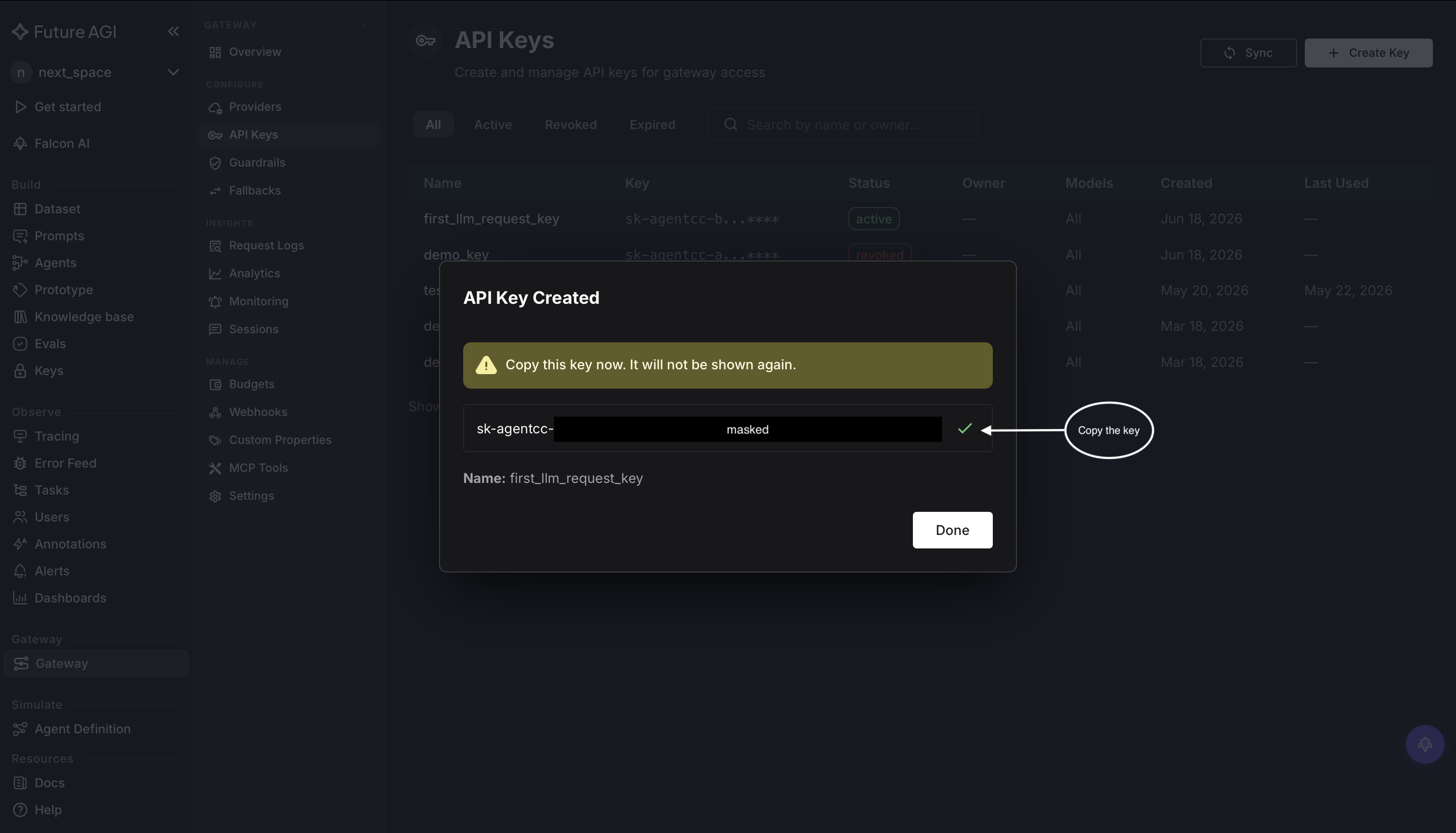
Task: Click the Agents icon in sidebar
Action: pos(20,262)
